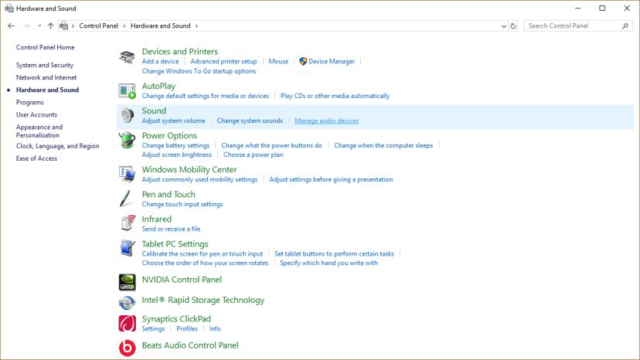The width and height of the screenshot is (640, 360).
Task: Click the AutoPlay icon
Action: click(127, 91)
